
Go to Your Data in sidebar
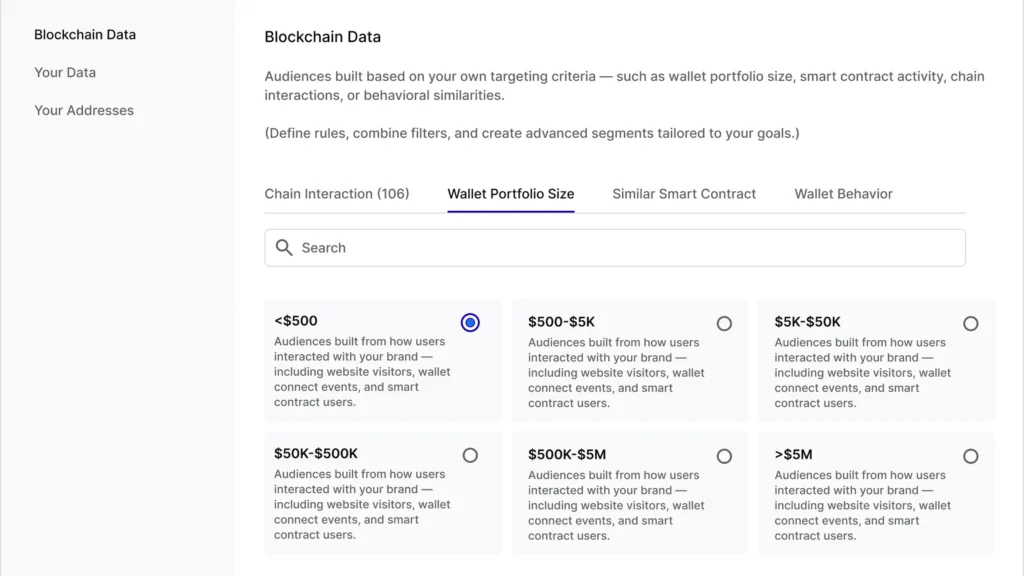tap(65, 73)
